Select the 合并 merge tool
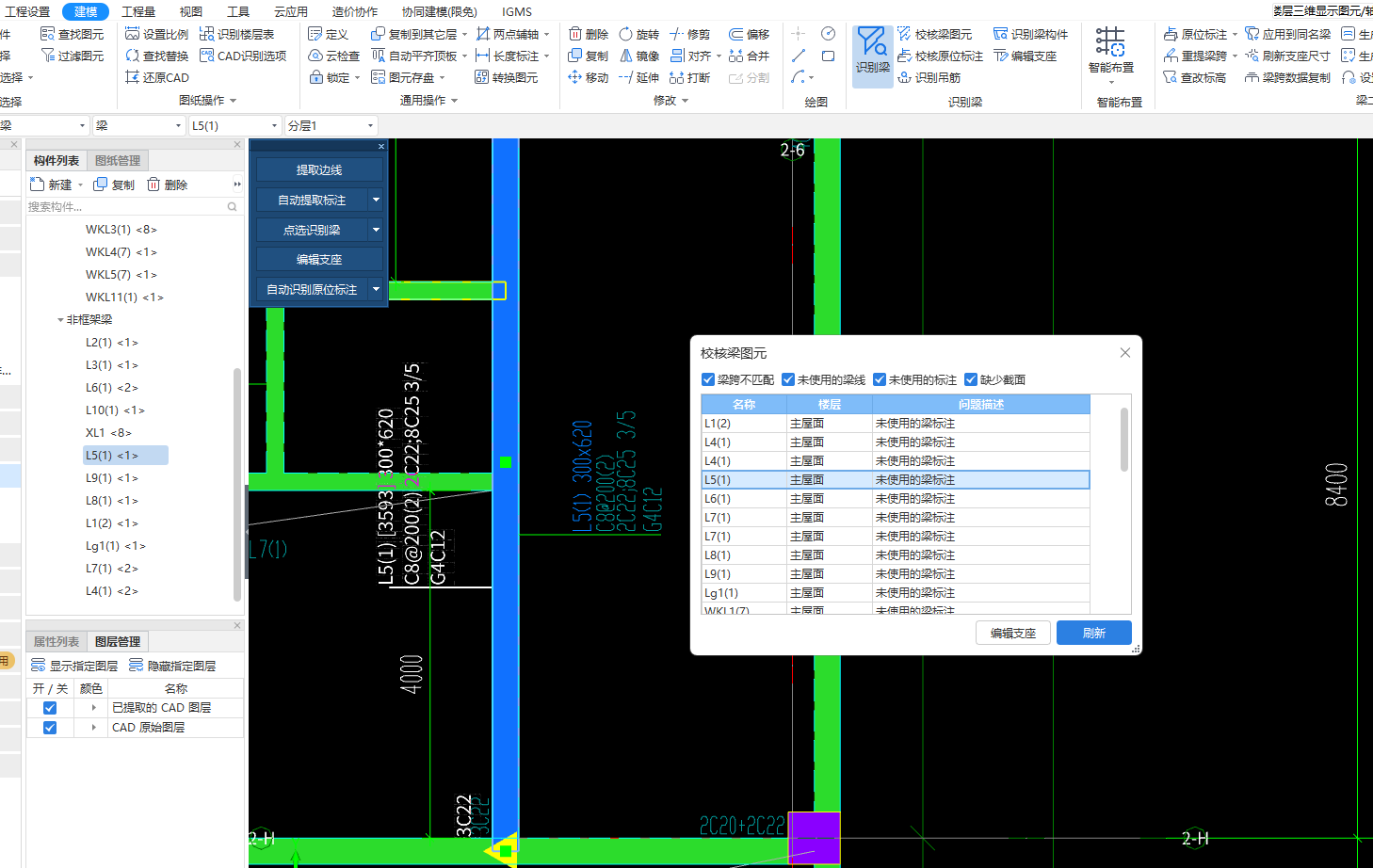 [x=750, y=56]
